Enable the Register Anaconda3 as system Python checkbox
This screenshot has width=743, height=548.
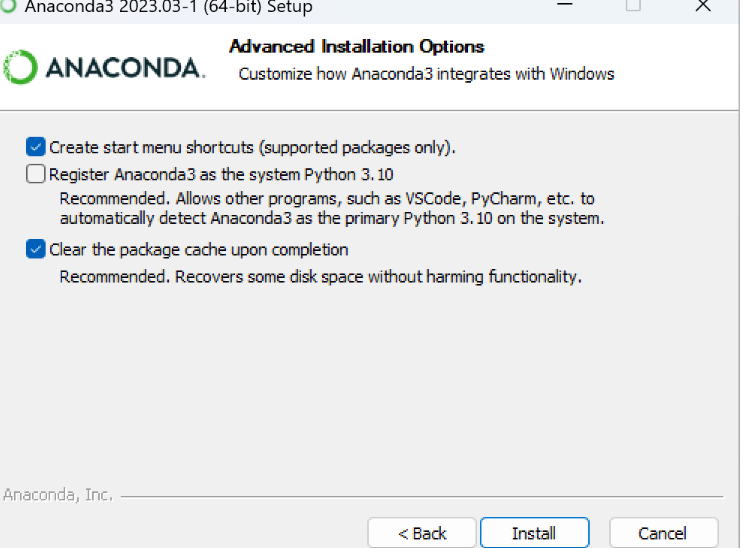coord(36,174)
